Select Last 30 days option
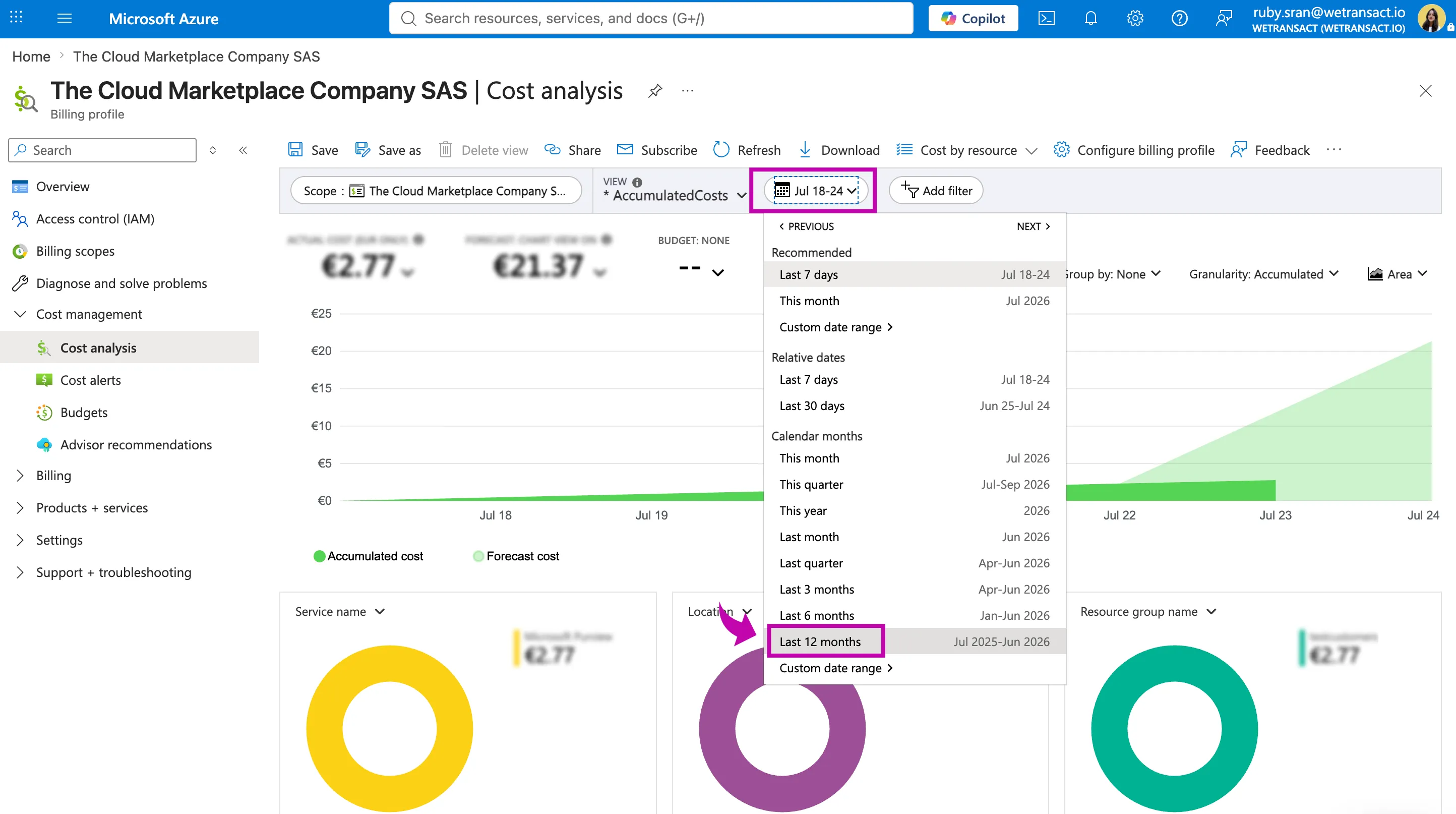The height and width of the screenshot is (814, 1456). (x=915, y=405)
